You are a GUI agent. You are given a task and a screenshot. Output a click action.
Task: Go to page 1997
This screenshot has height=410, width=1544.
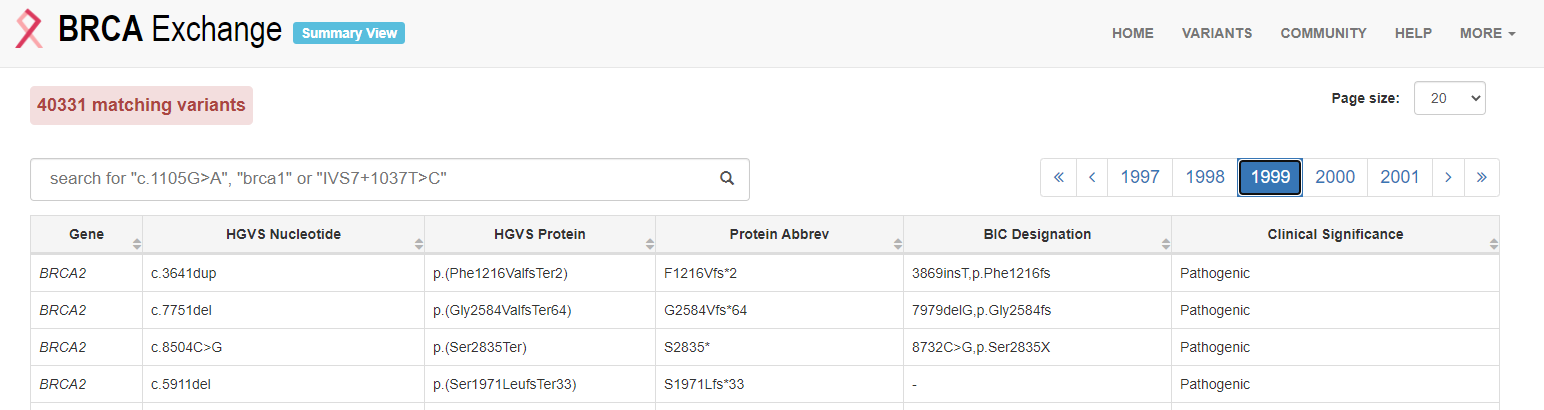point(1140,177)
